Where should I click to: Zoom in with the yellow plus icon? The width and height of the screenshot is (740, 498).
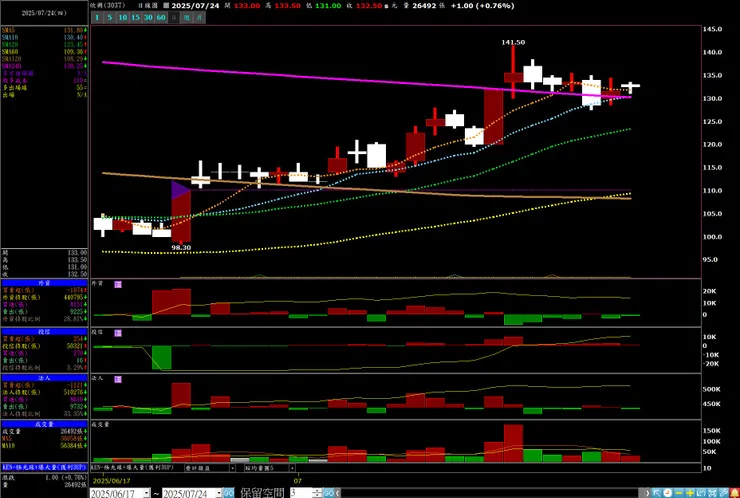pos(690,493)
